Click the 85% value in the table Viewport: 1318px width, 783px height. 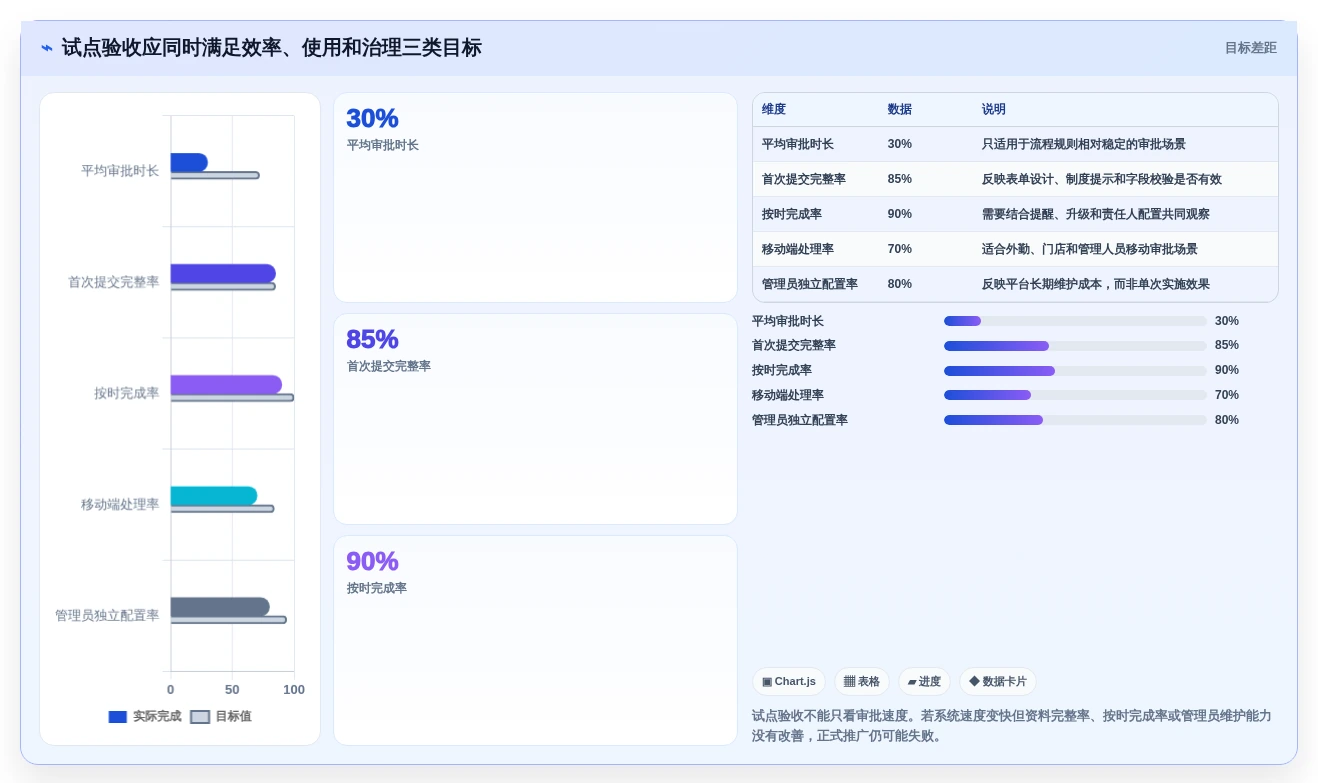[x=900, y=179]
